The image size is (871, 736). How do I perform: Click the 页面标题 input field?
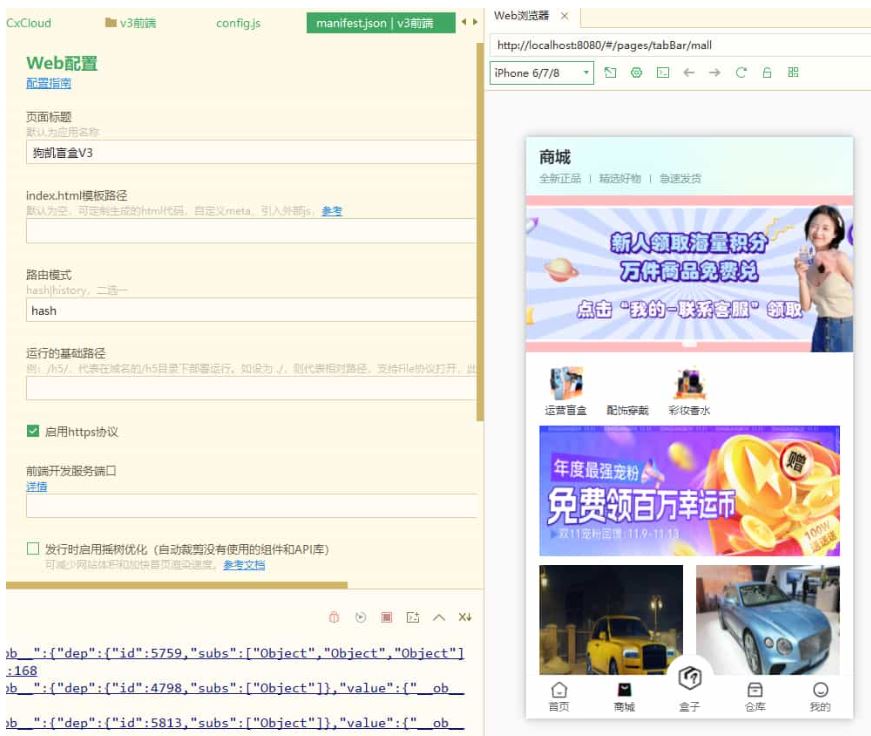[x=250, y=153]
